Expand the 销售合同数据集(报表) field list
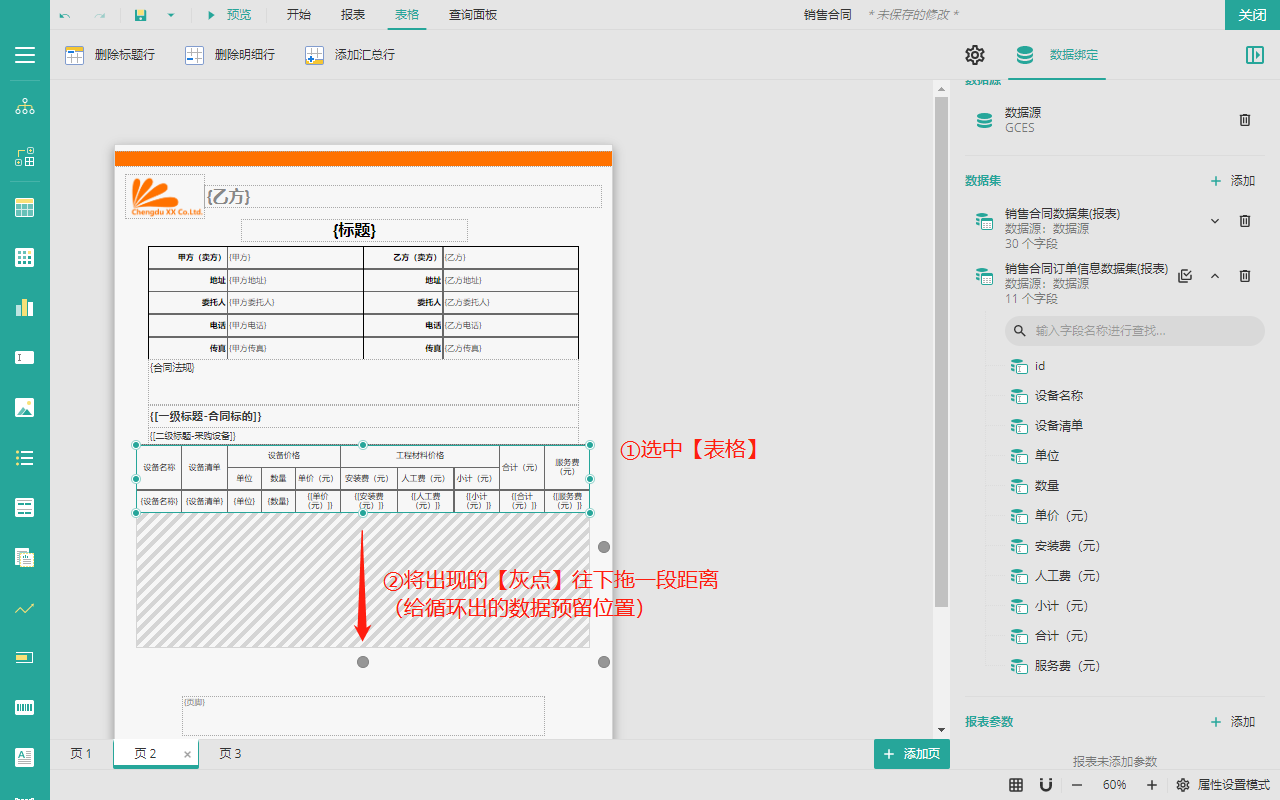 tap(1215, 221)
